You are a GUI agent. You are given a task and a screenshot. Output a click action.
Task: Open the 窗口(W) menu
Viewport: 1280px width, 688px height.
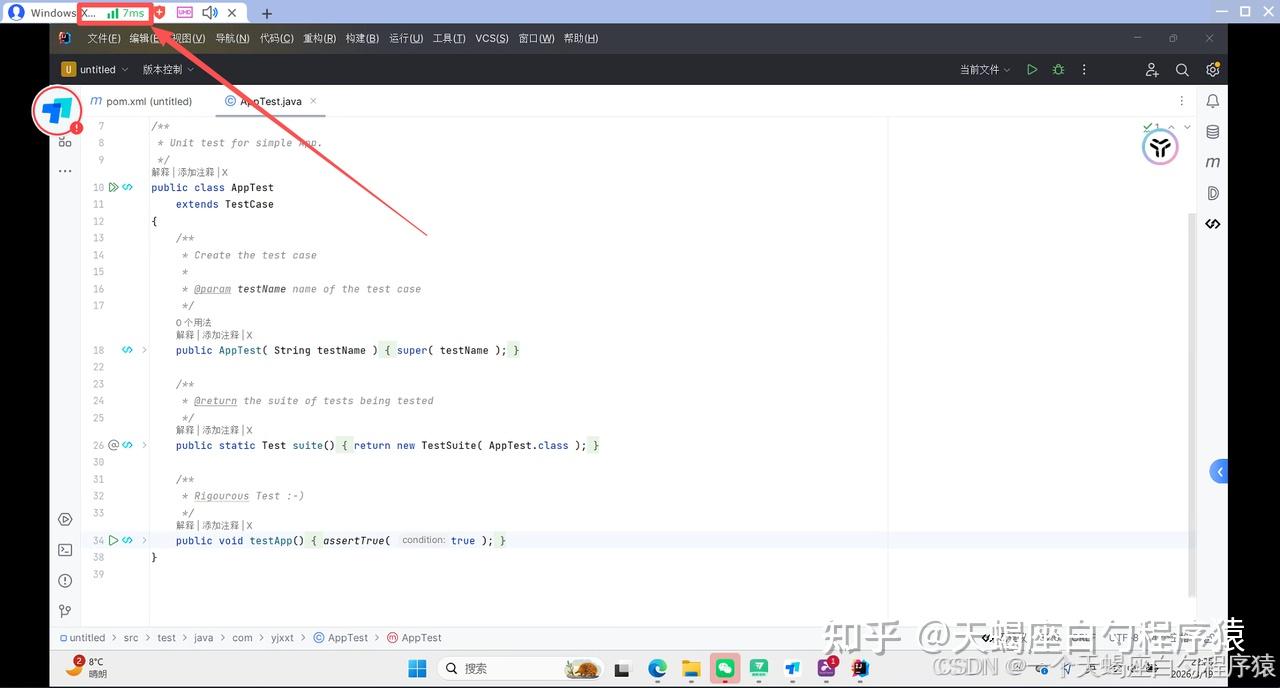click(536, 38)
